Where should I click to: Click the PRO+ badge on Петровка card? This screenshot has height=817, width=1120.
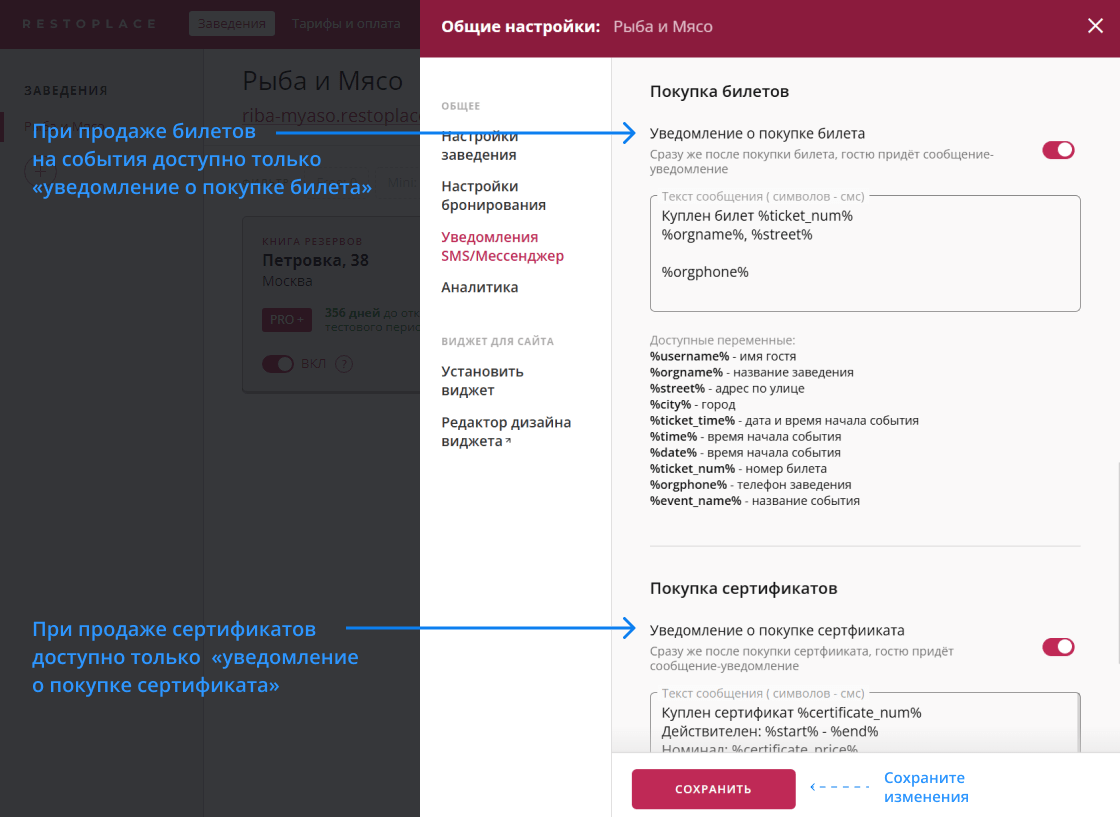point(287,320)
